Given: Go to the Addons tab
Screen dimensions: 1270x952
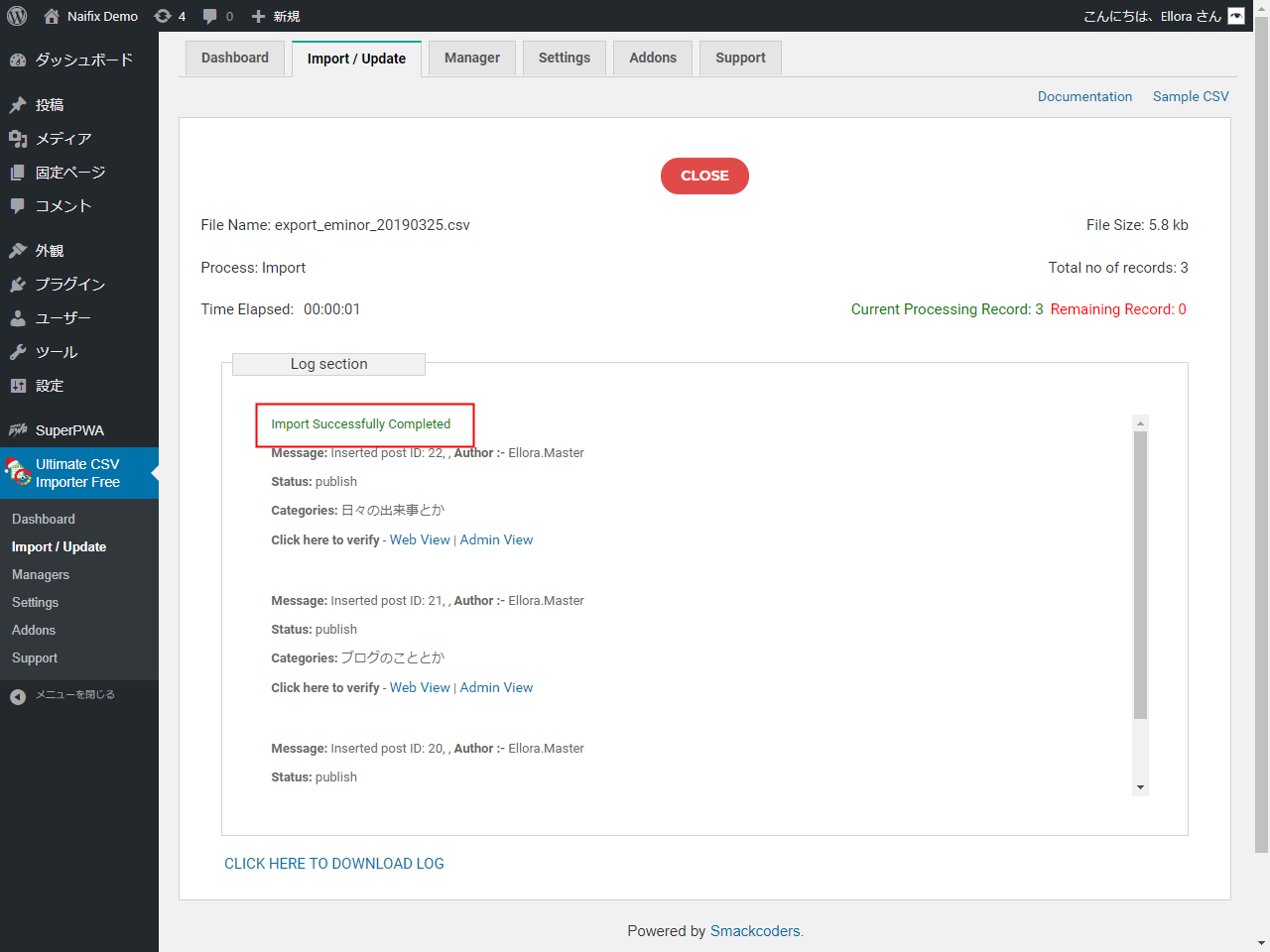Looking at the screenshot, I should [653, 58].
